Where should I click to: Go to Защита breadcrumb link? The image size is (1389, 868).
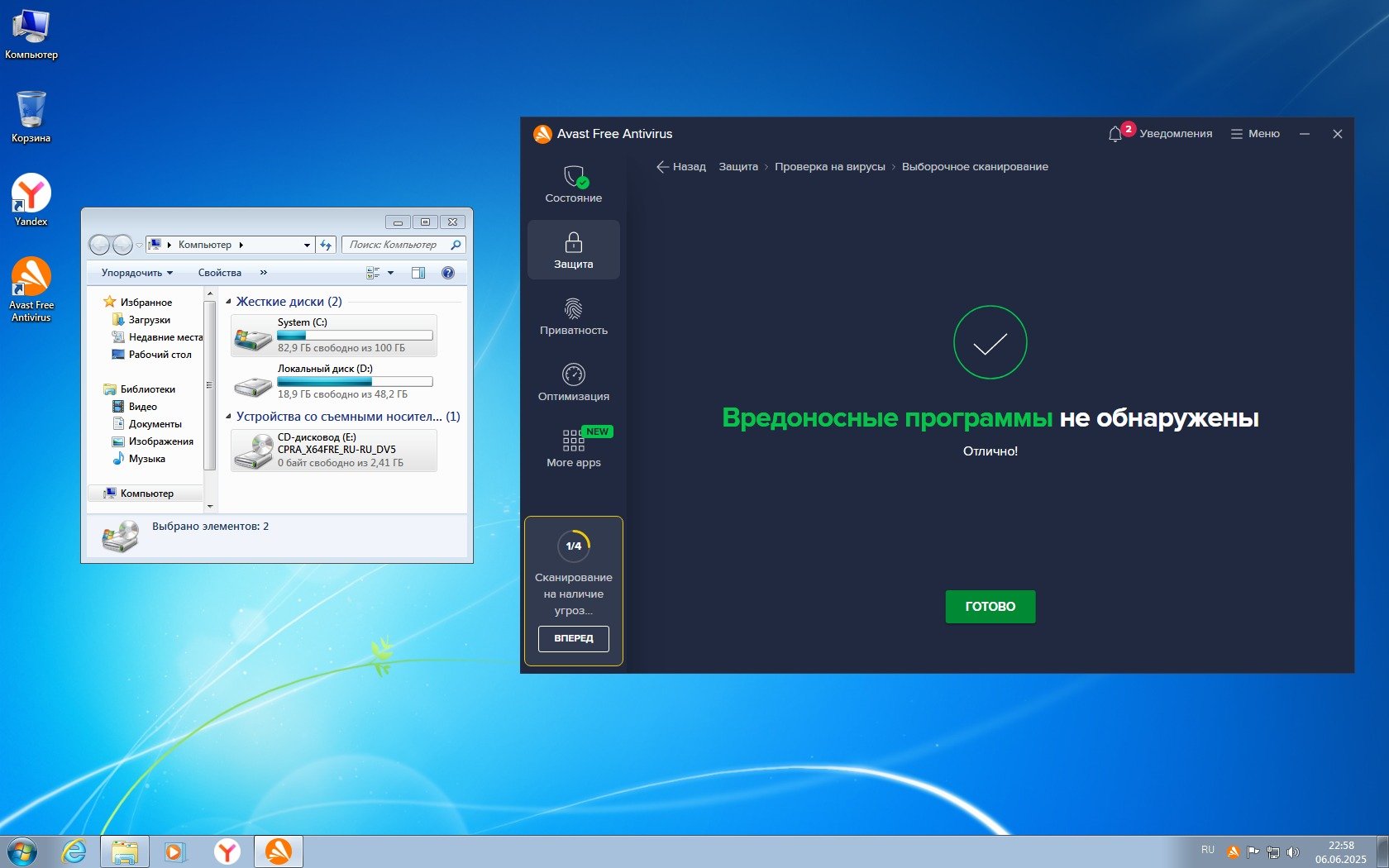[738, 167]
